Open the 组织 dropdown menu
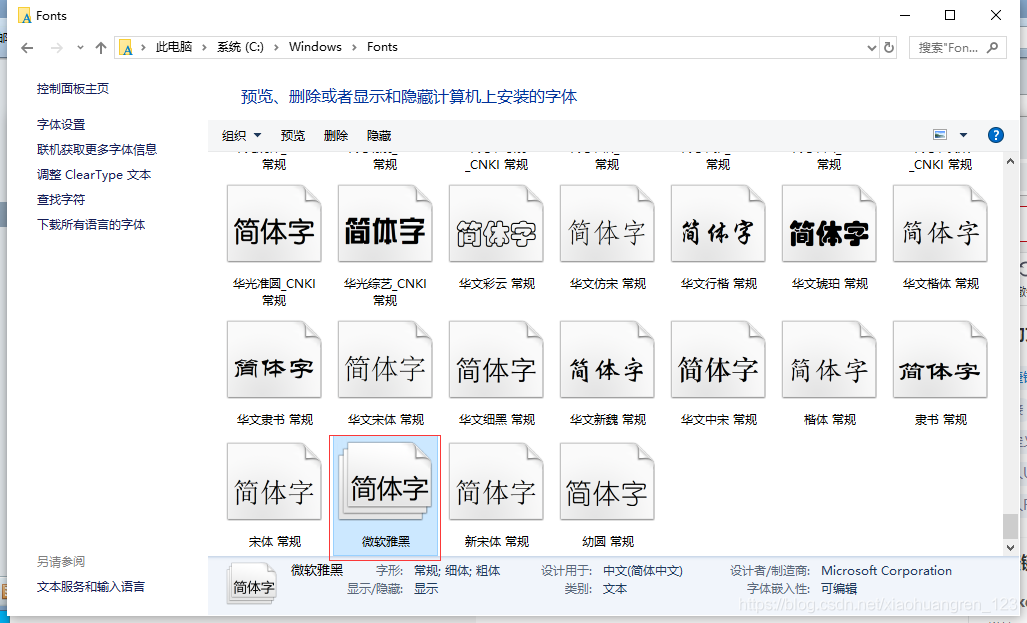Screen dimensions: 1027x623 click(x=241, y=136)
